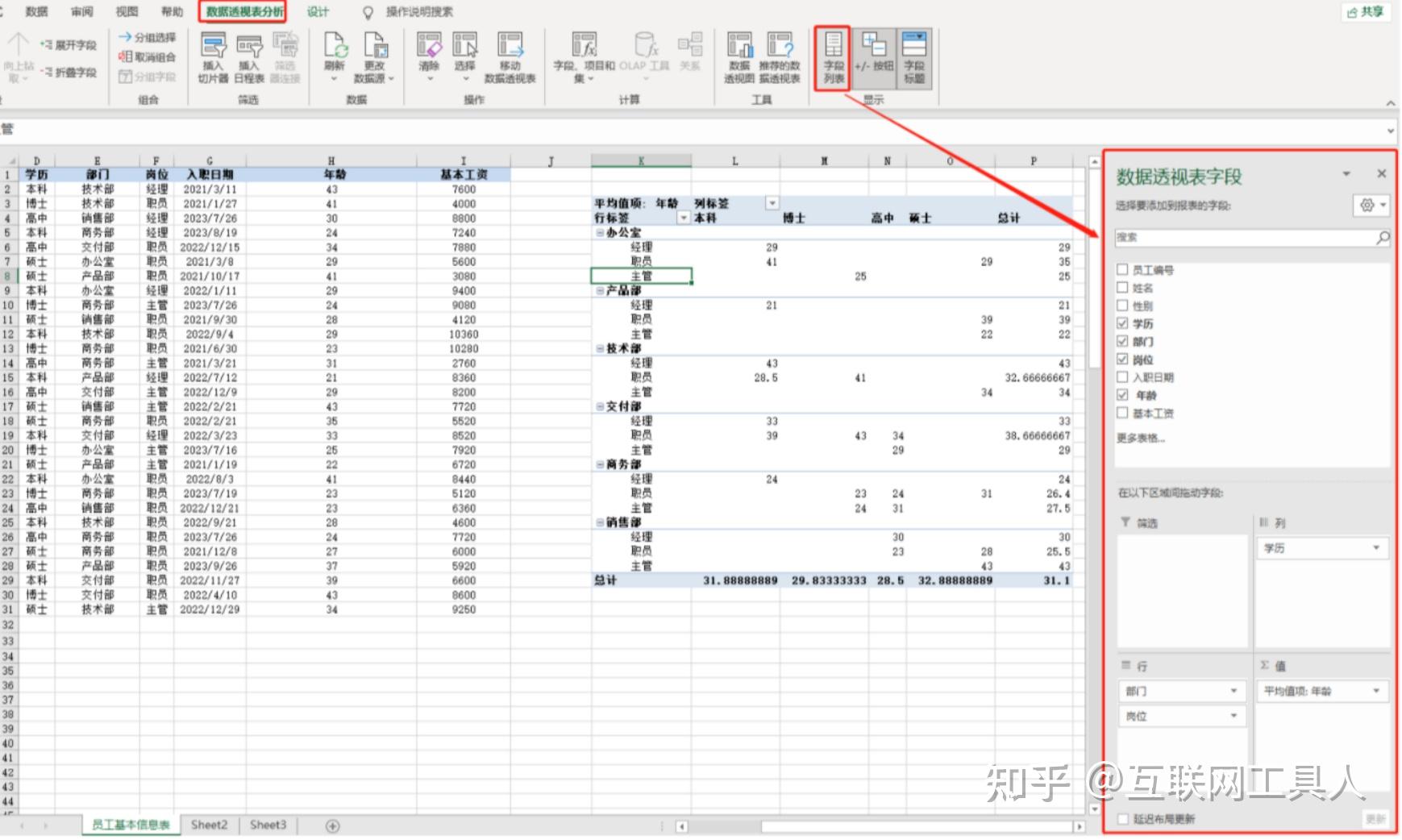Open the 列标签 filter dropdown

pos(772,202)
